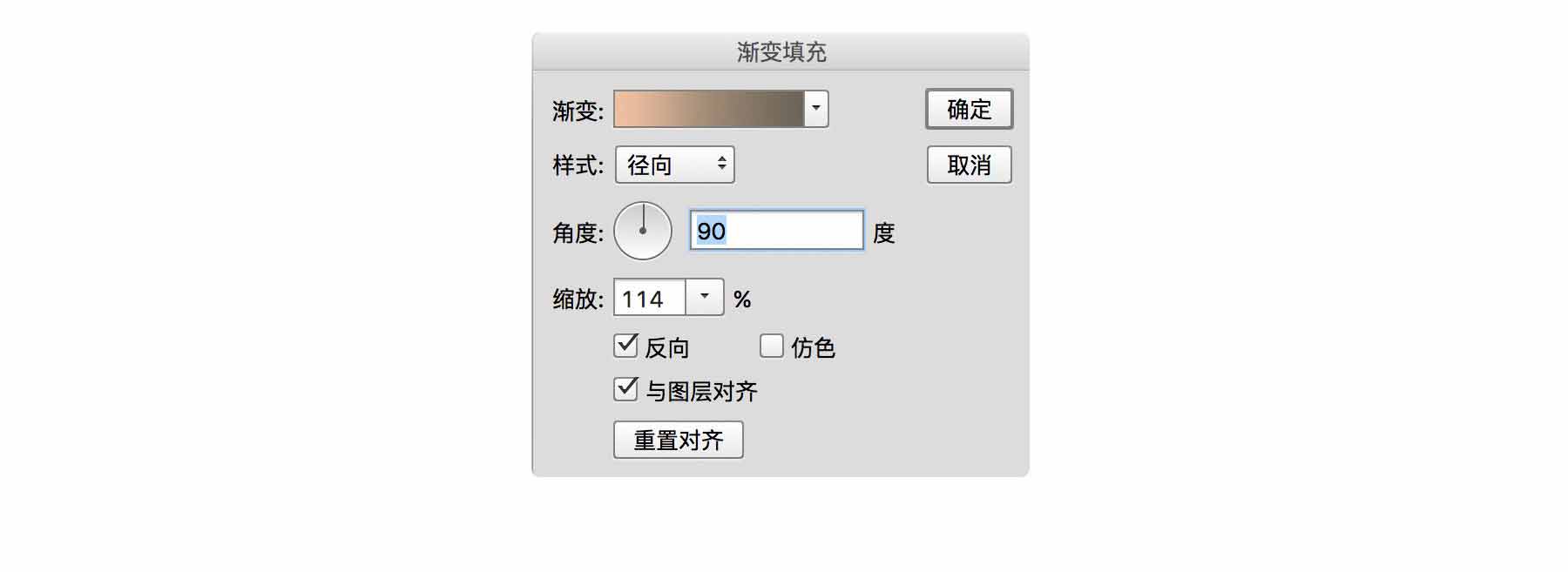Click the 缩放: label
This screenshot has width=1568, height=572.
point(578,299)
